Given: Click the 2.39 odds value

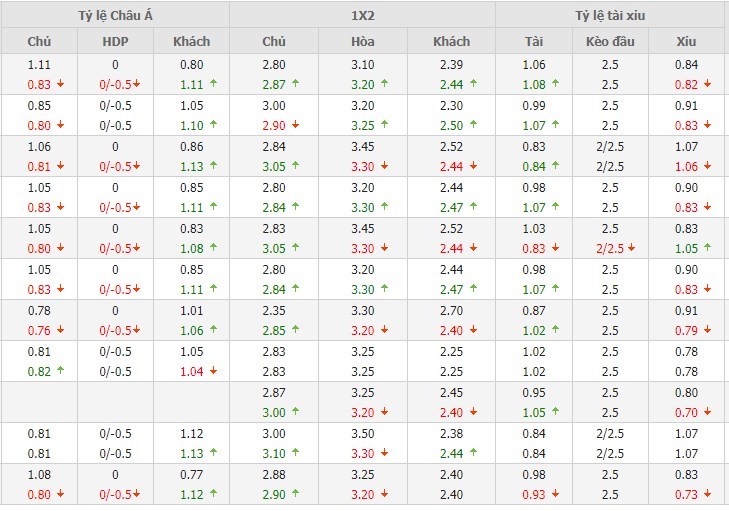Looking at the screenshot, I should (451, 65).
